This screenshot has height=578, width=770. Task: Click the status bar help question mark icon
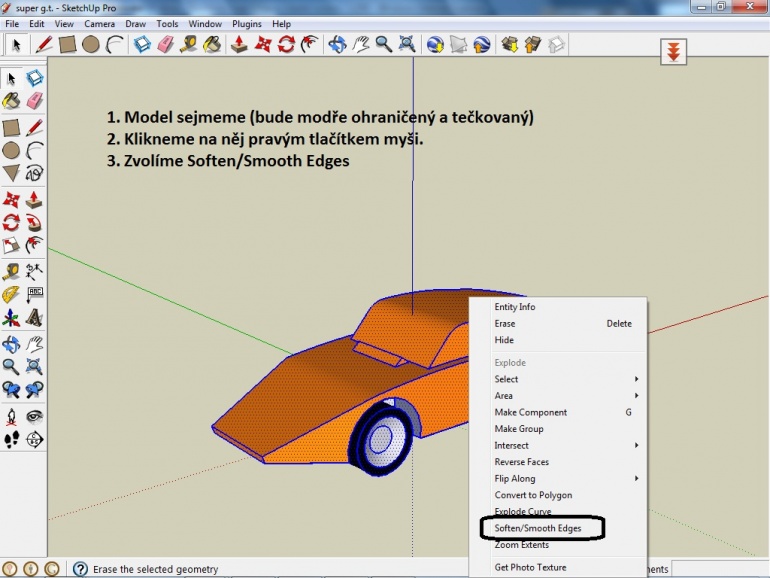point(80,569)
